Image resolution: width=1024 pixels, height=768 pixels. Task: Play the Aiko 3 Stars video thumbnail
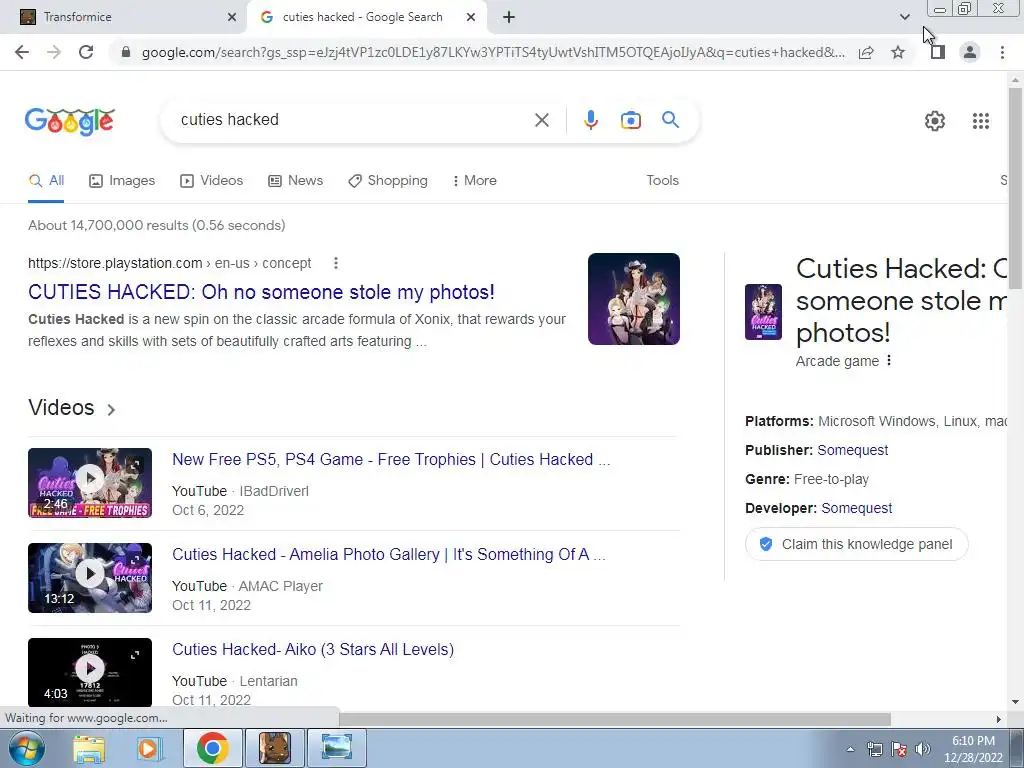click(x=90, y=672)
